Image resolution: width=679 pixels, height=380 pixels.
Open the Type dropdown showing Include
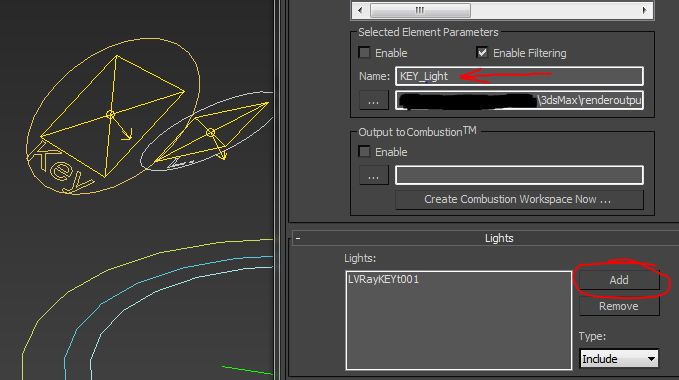coord(619,359)
